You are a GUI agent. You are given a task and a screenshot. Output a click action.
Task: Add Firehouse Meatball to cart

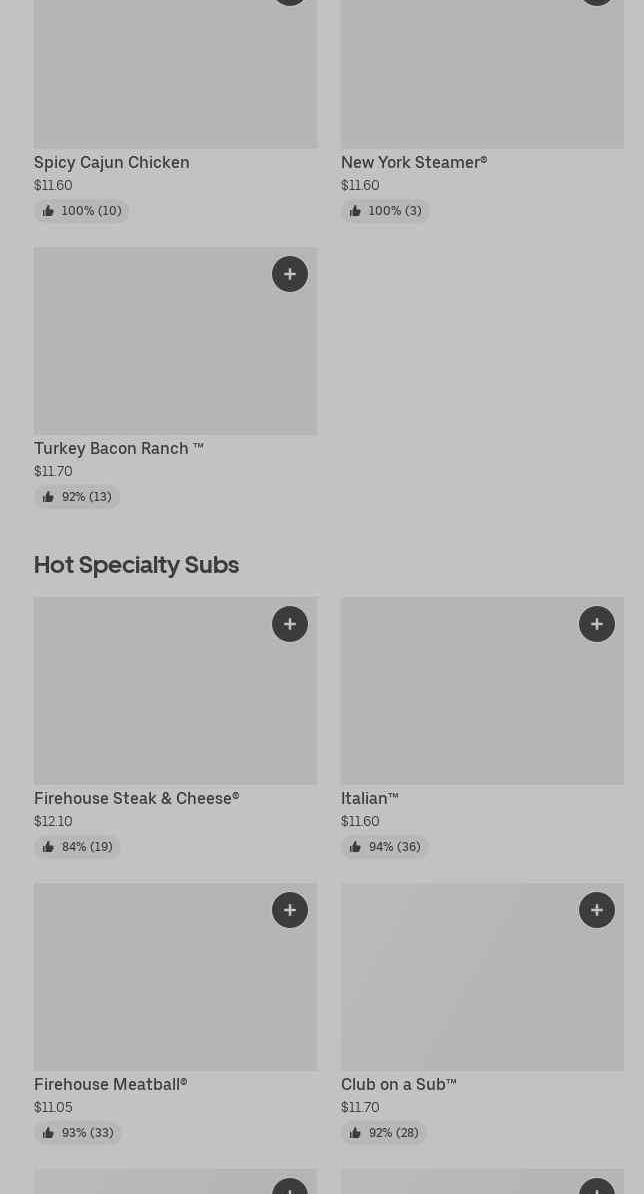(x=290, y=910)
